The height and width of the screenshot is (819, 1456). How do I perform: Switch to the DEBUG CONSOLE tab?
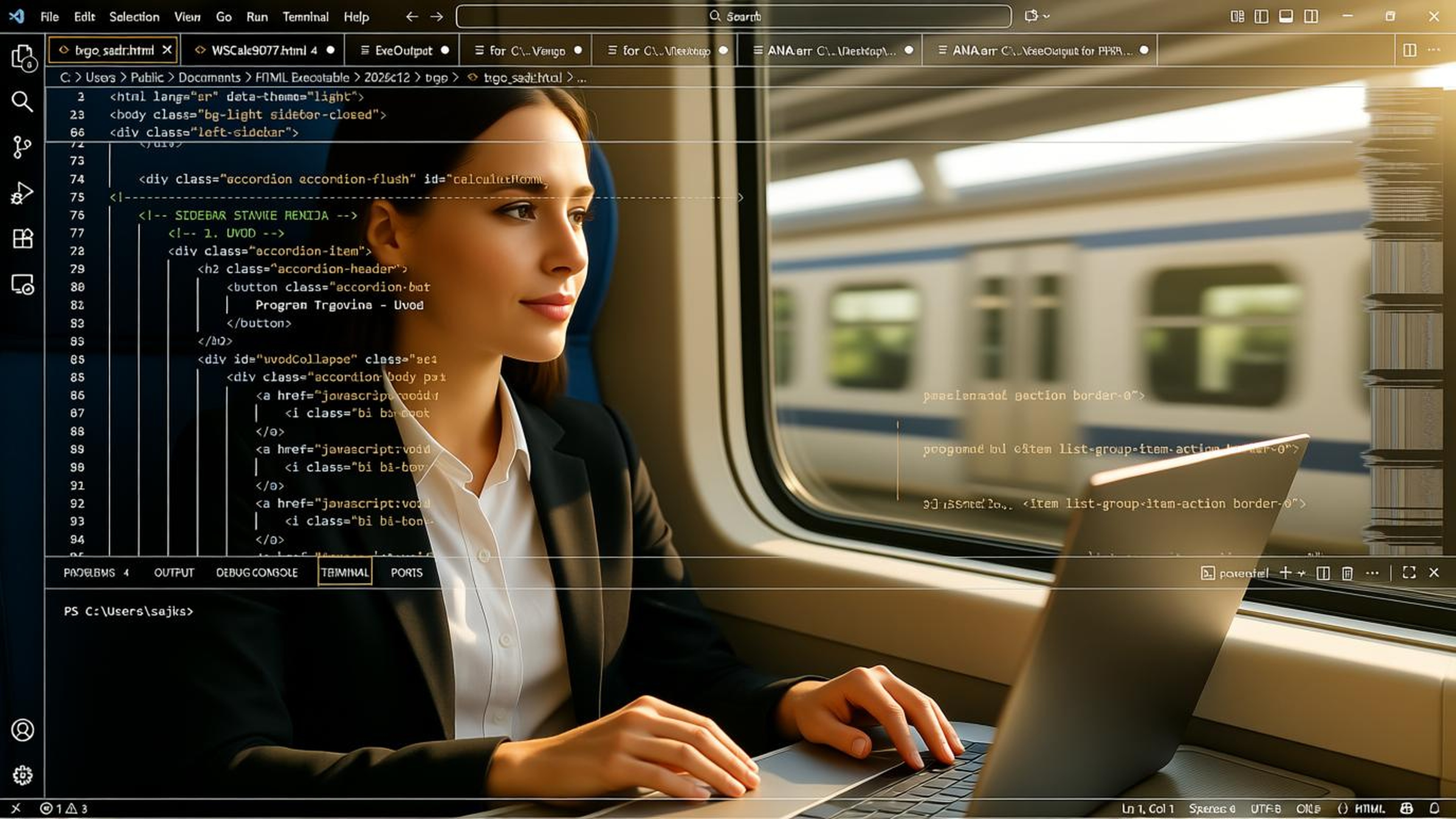tap(257, 573)
